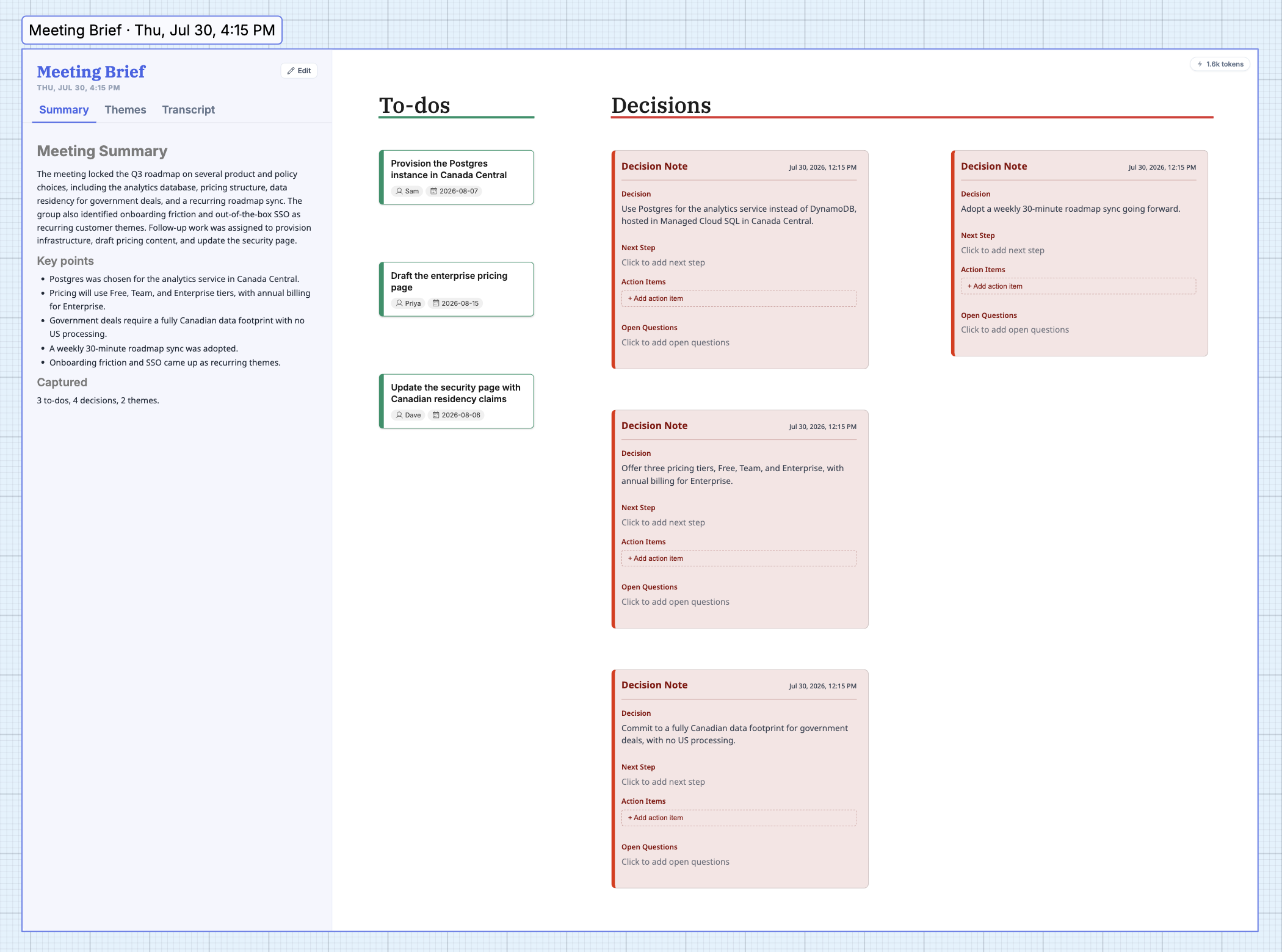Click the Decisions column heading

(661, 105)
